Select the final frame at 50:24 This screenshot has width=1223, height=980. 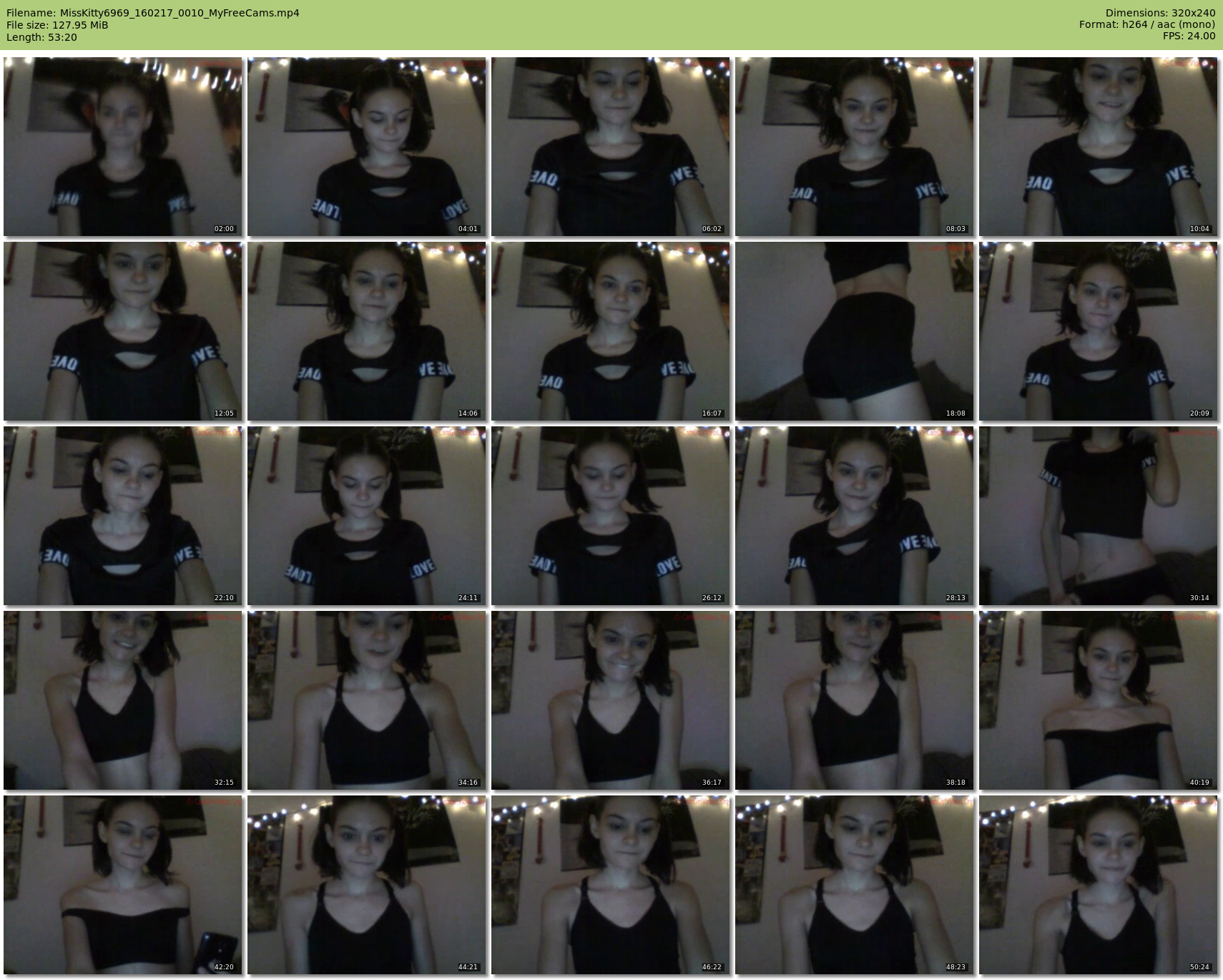coord(1099,885)
